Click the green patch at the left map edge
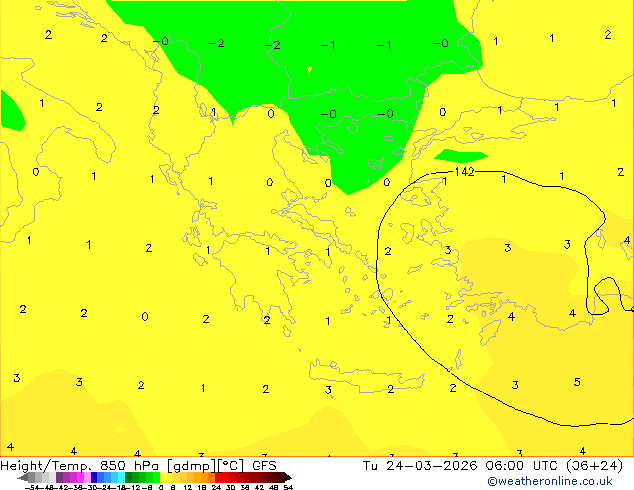Viewport: 634px width, 490px height. point(11,111)
